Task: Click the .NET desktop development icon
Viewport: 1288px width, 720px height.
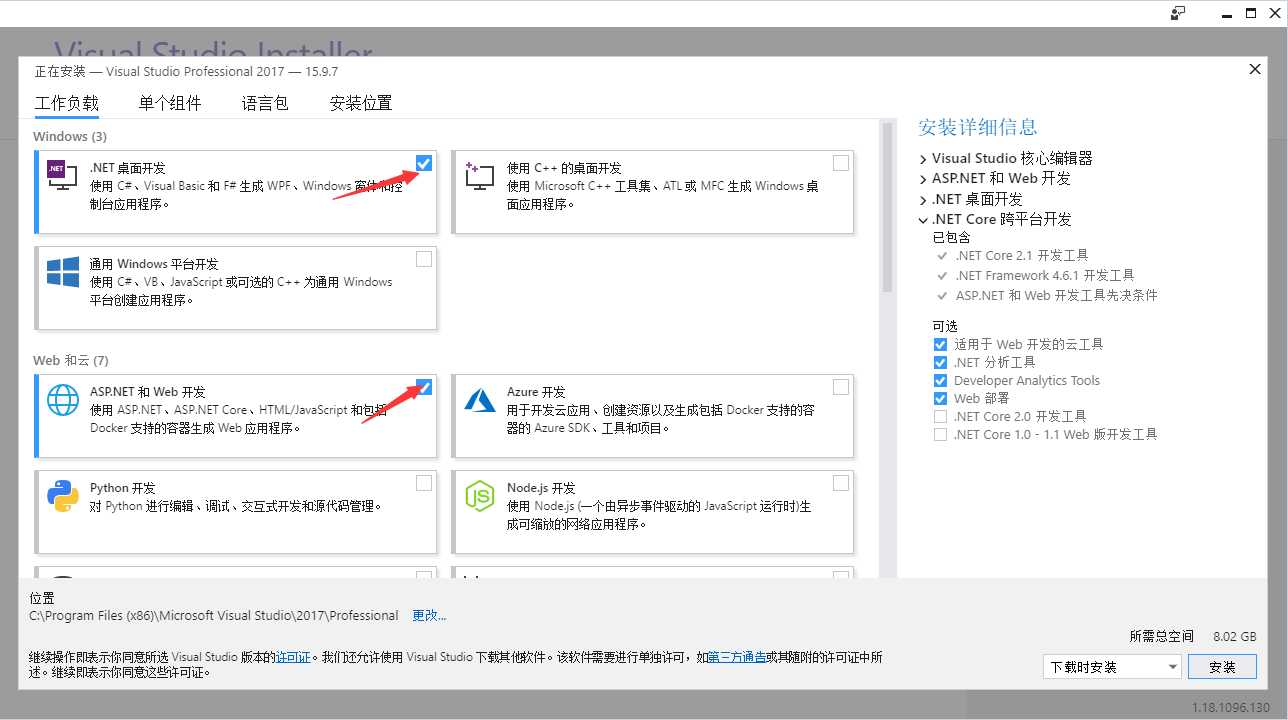Action: tap(62, 176)
